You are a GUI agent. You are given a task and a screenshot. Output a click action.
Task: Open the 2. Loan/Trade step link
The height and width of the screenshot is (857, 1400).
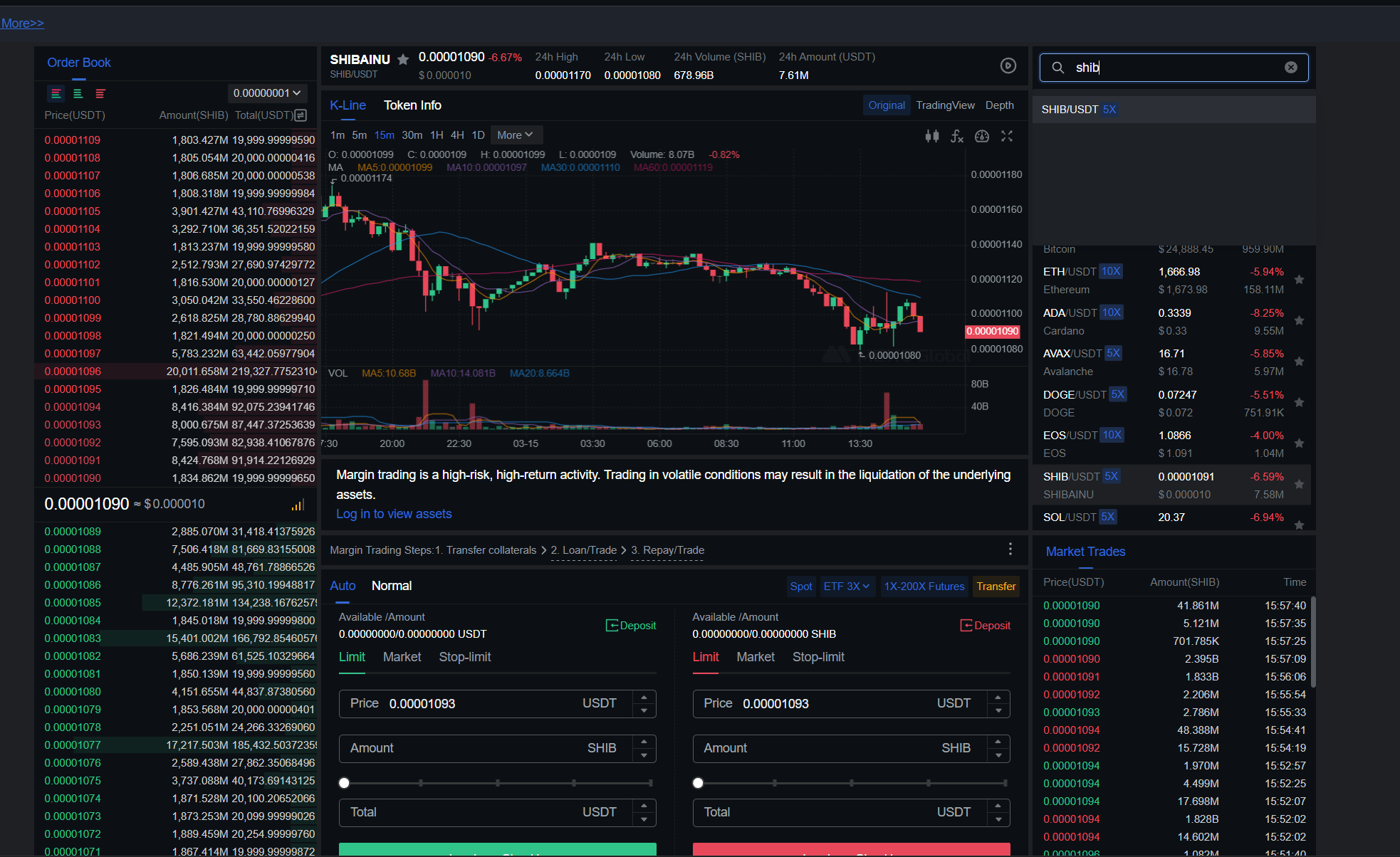coord(583,550)
